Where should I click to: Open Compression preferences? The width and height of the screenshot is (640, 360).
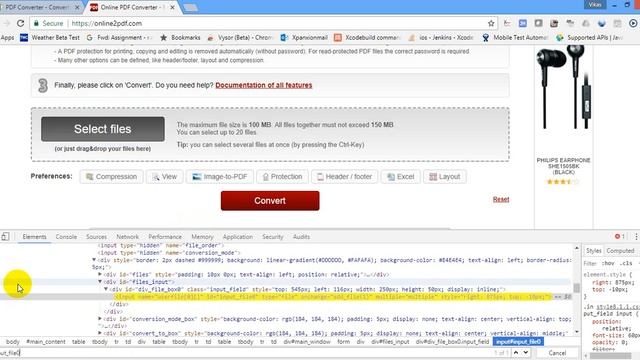111,177
